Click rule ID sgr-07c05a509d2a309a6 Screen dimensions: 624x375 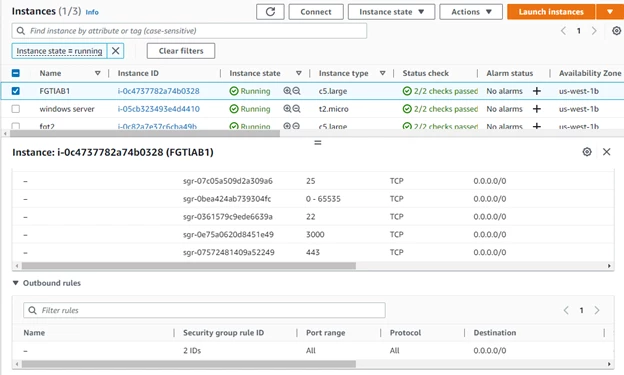[x=228, y=181]
